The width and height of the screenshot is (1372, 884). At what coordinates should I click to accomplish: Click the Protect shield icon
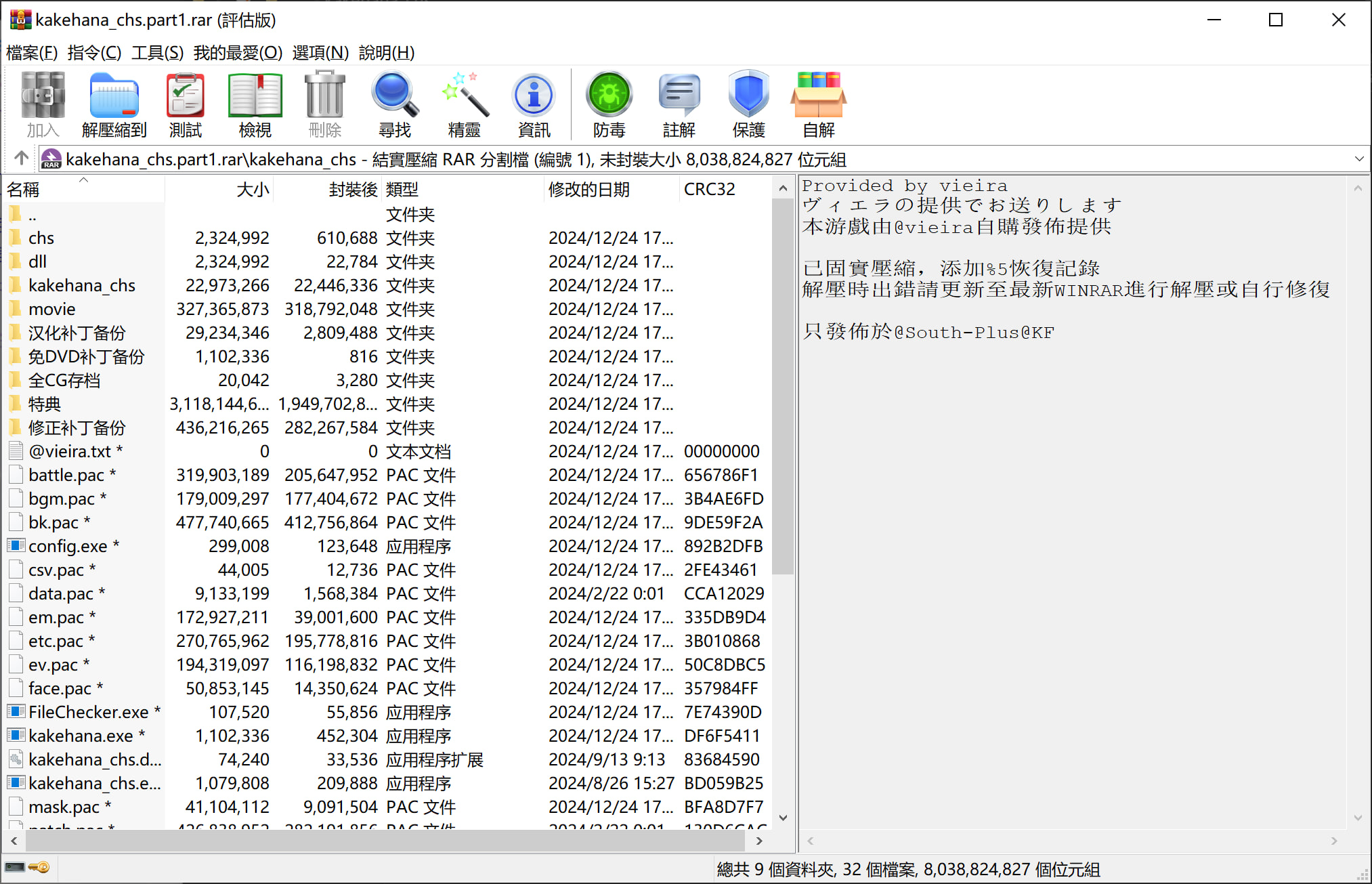(748, 104)
